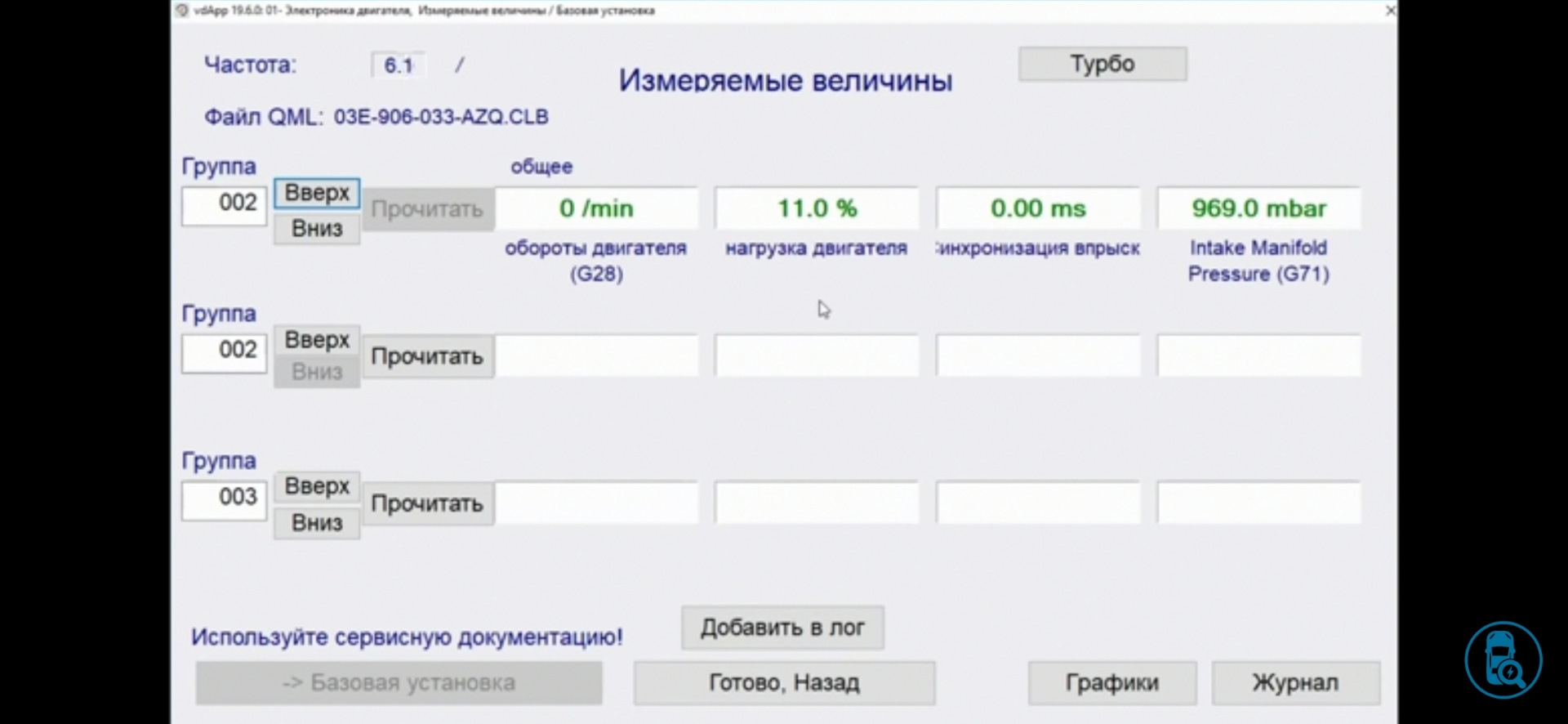Click Вверх for group 003

[317, 486]
